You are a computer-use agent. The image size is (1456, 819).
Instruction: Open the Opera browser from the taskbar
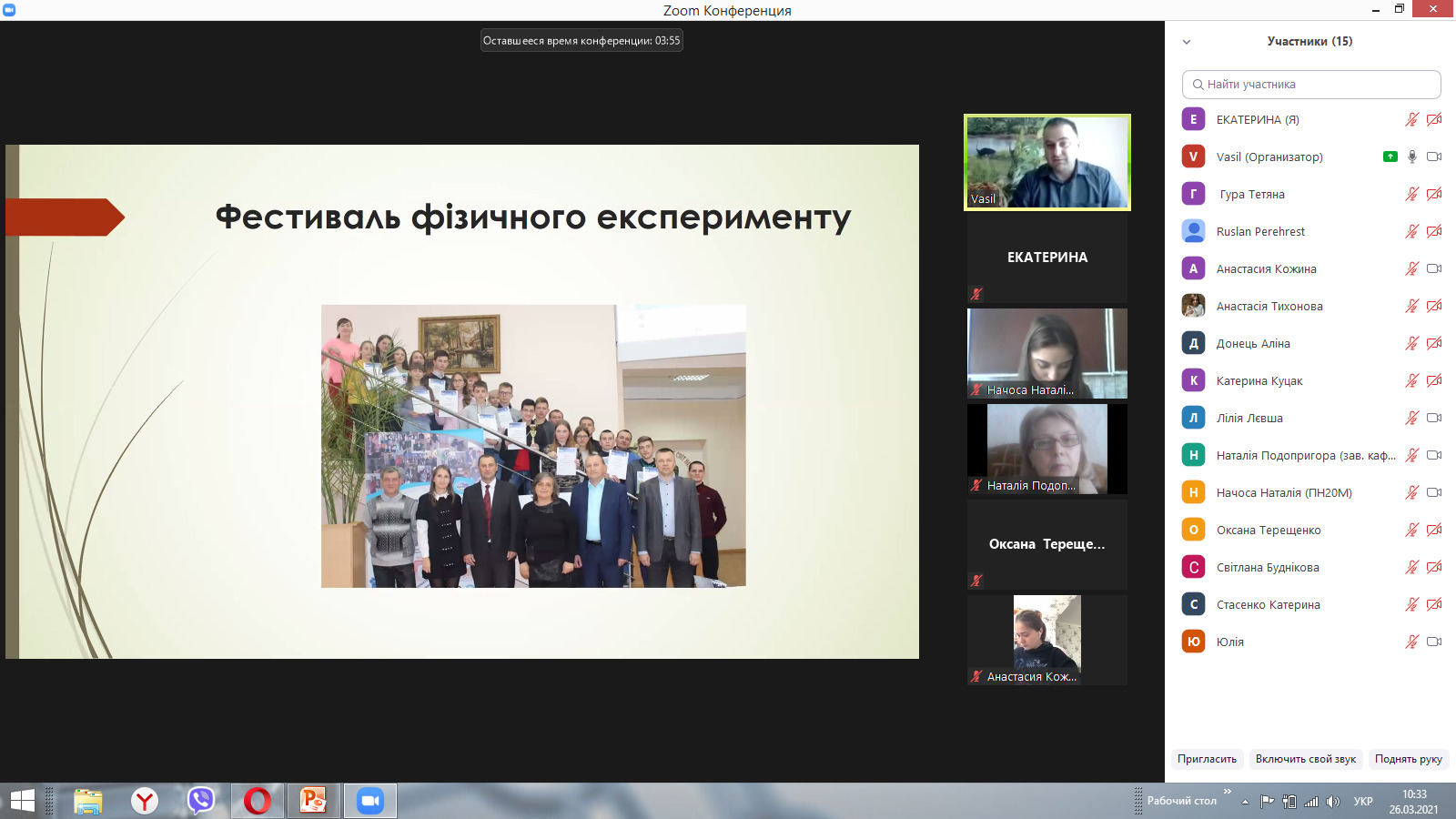[x=257, y=801]
